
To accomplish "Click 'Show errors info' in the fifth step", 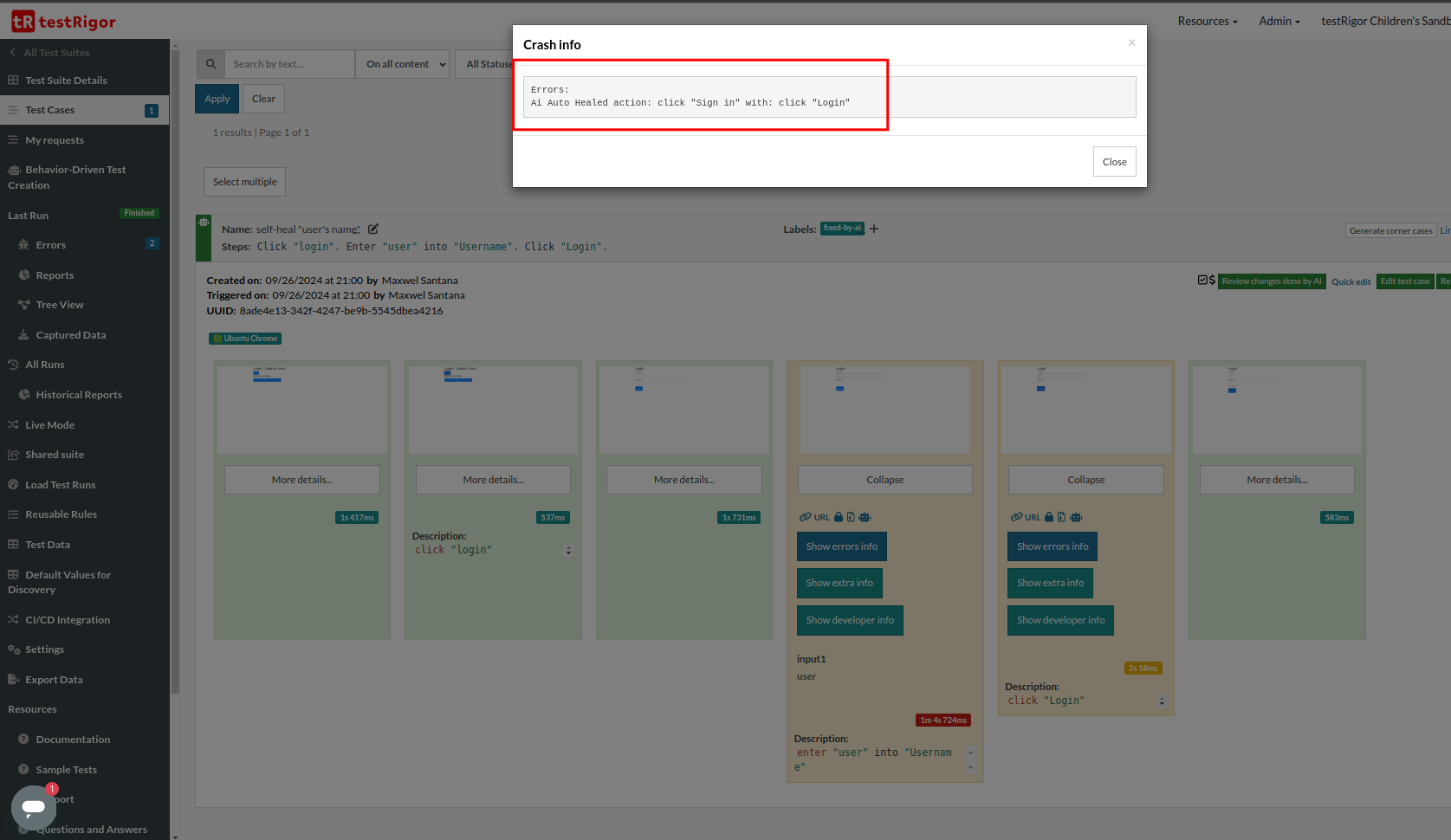I will [x=1052, y=546].
